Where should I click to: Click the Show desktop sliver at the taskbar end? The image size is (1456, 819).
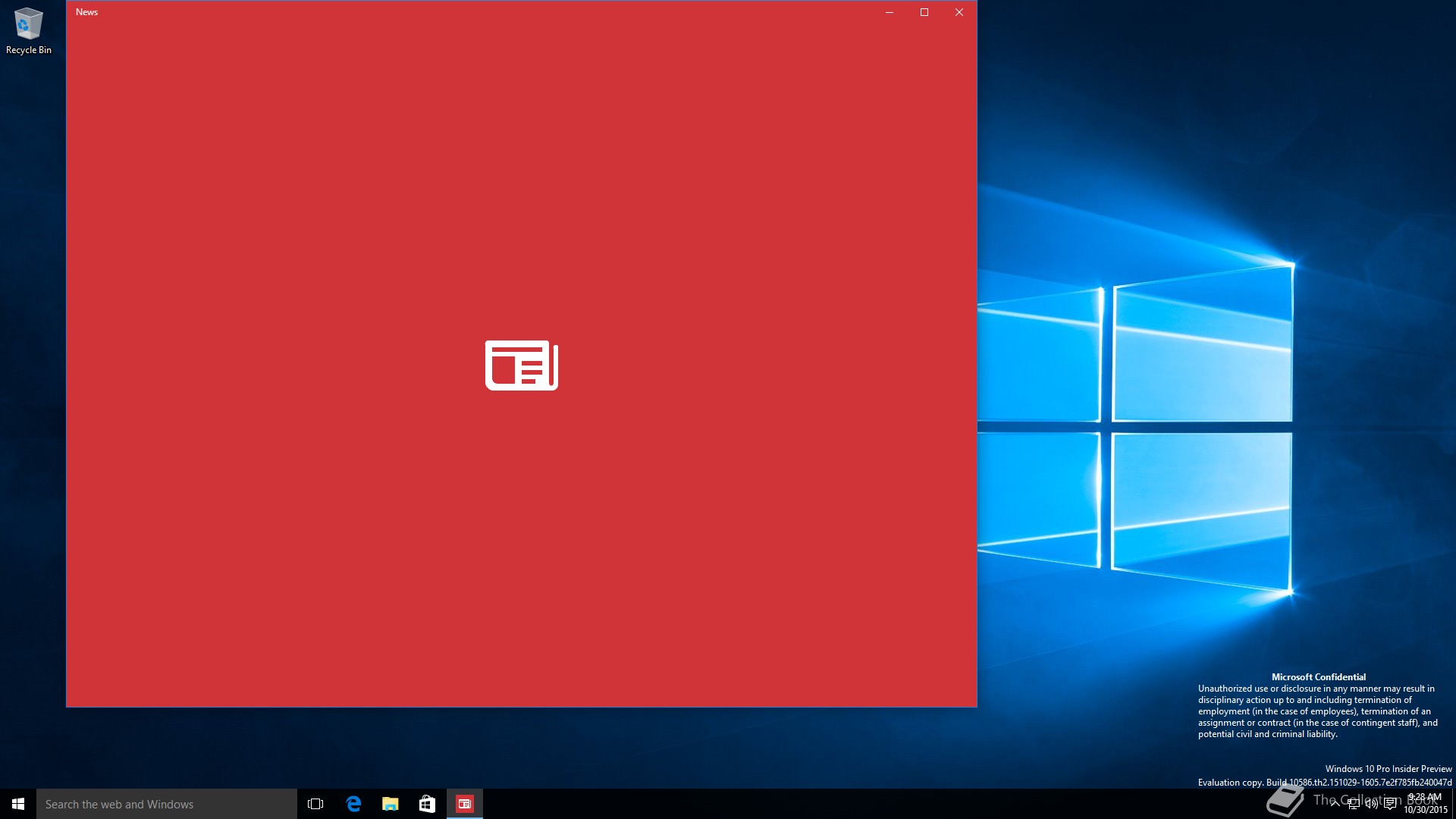click(1454, 804)
